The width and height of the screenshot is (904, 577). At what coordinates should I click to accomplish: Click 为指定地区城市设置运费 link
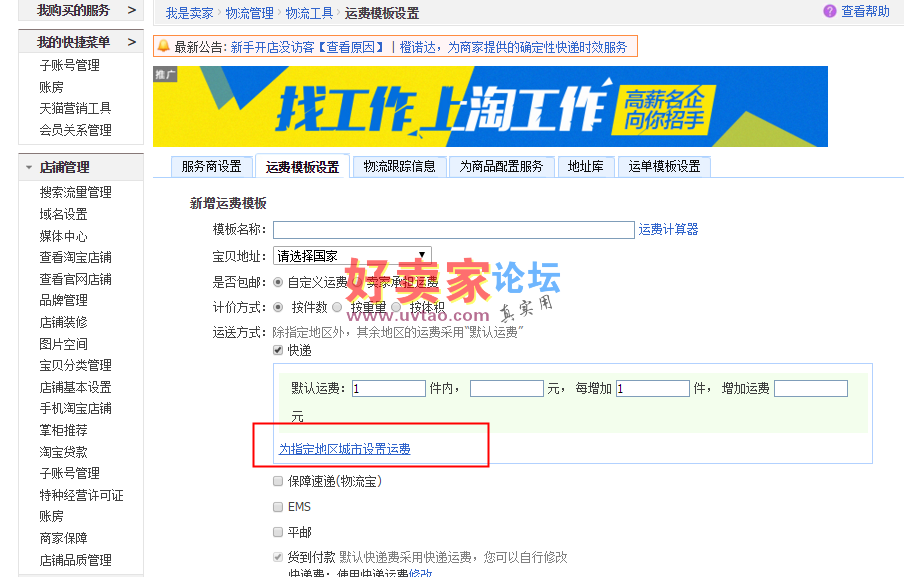pos(345,449)
